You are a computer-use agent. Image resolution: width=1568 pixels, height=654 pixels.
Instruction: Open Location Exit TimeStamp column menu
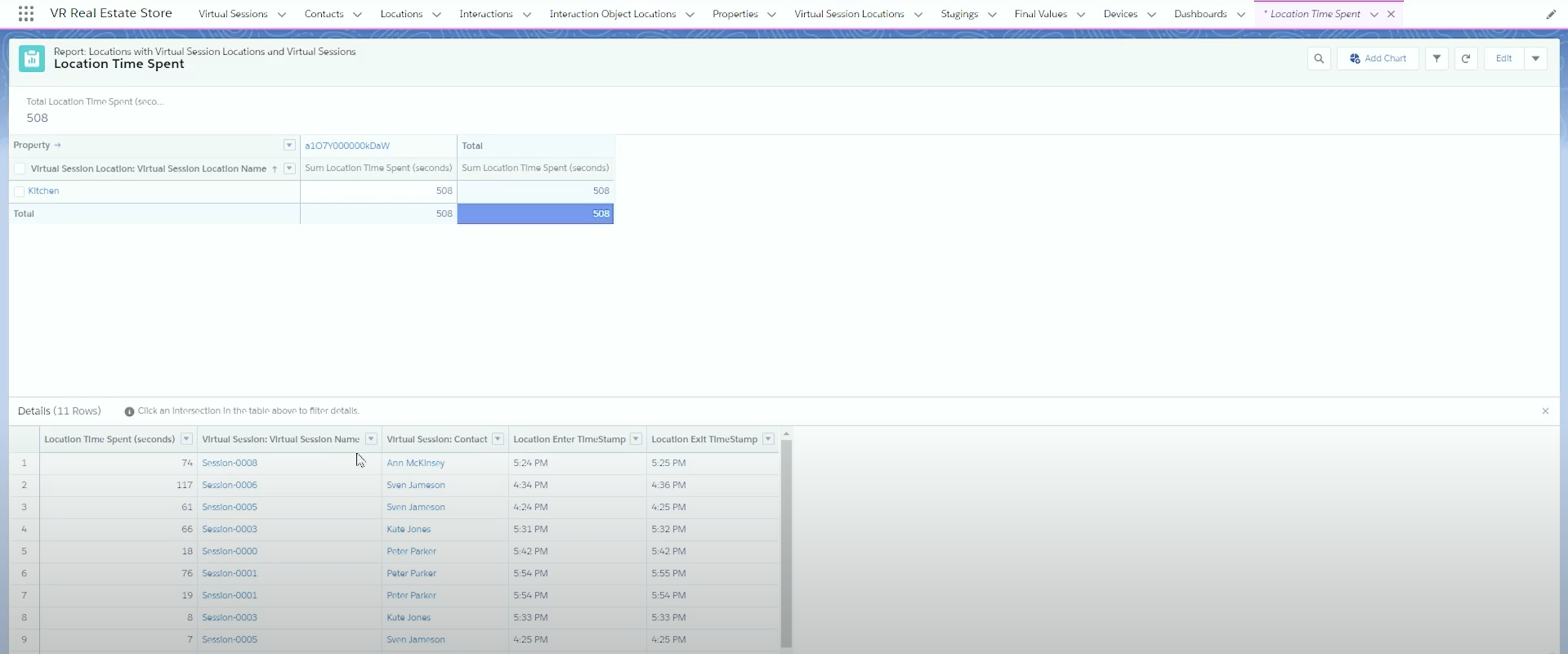coord(768,439)
